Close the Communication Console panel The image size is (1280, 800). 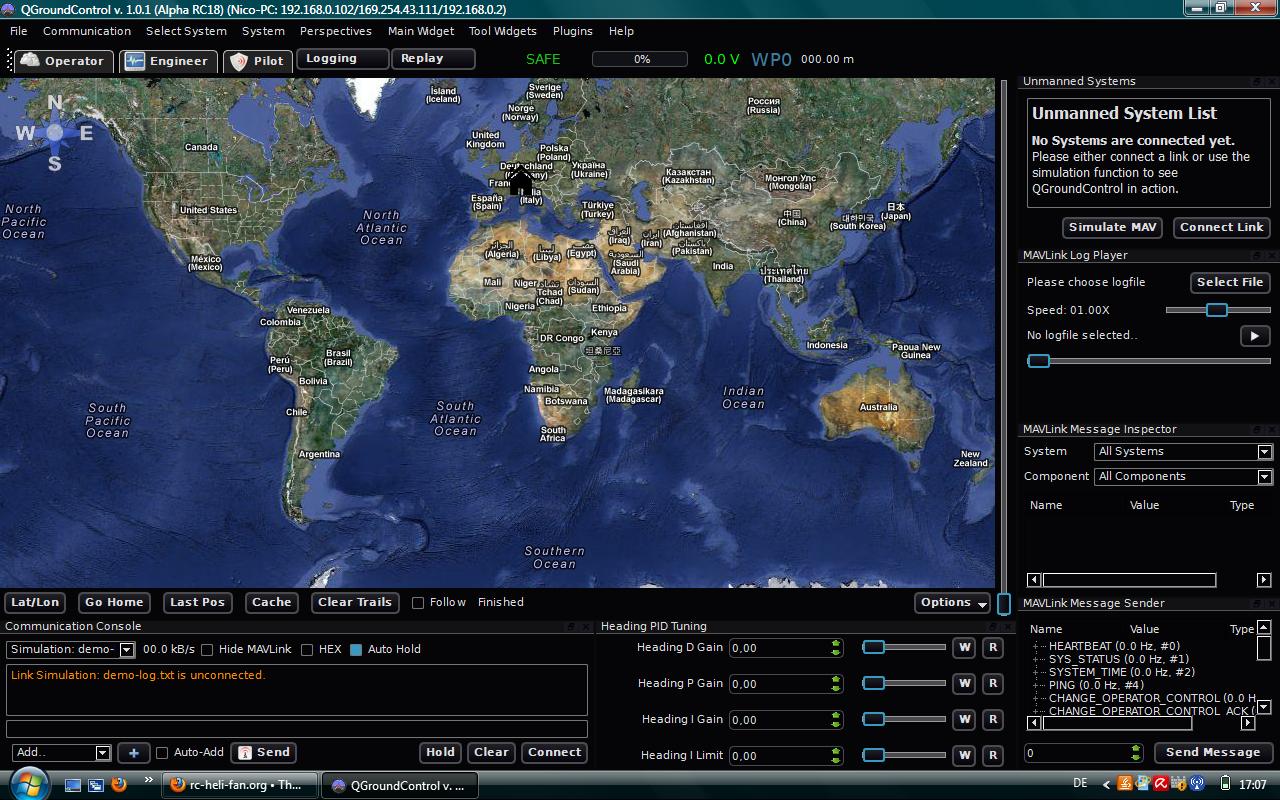click(x=586, y=627)
